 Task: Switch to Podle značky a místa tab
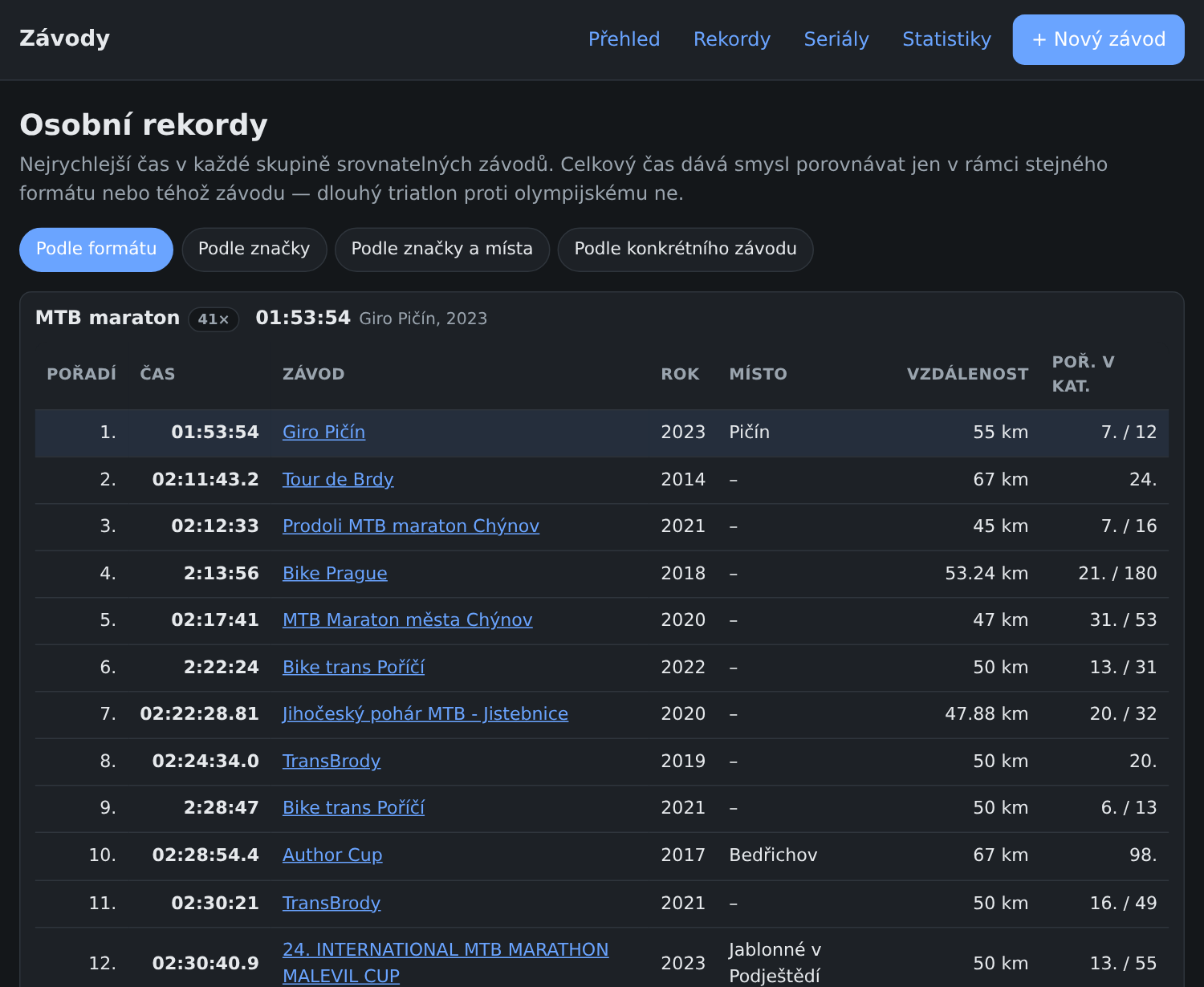[442, 250]
